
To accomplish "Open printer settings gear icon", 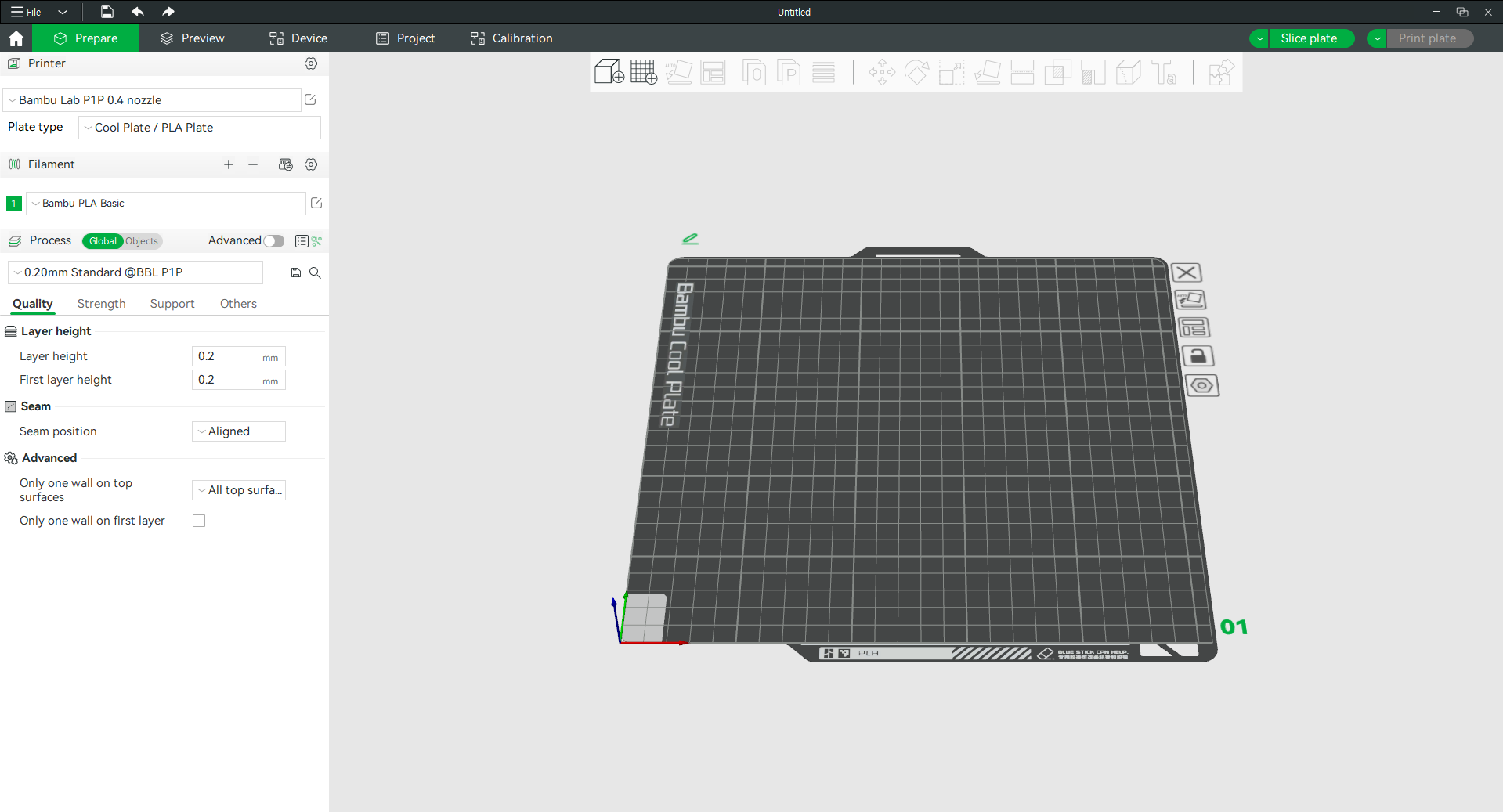I will 311,63.
